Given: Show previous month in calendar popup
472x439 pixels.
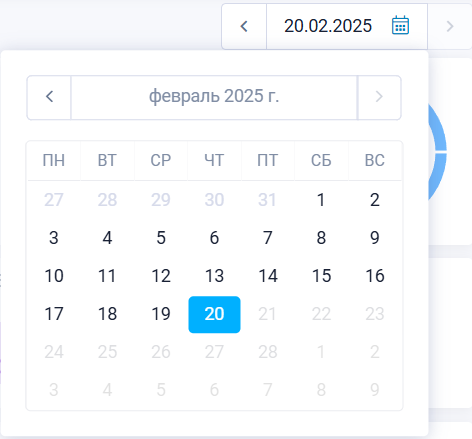Looking at the screenshot, I should 49,97.
